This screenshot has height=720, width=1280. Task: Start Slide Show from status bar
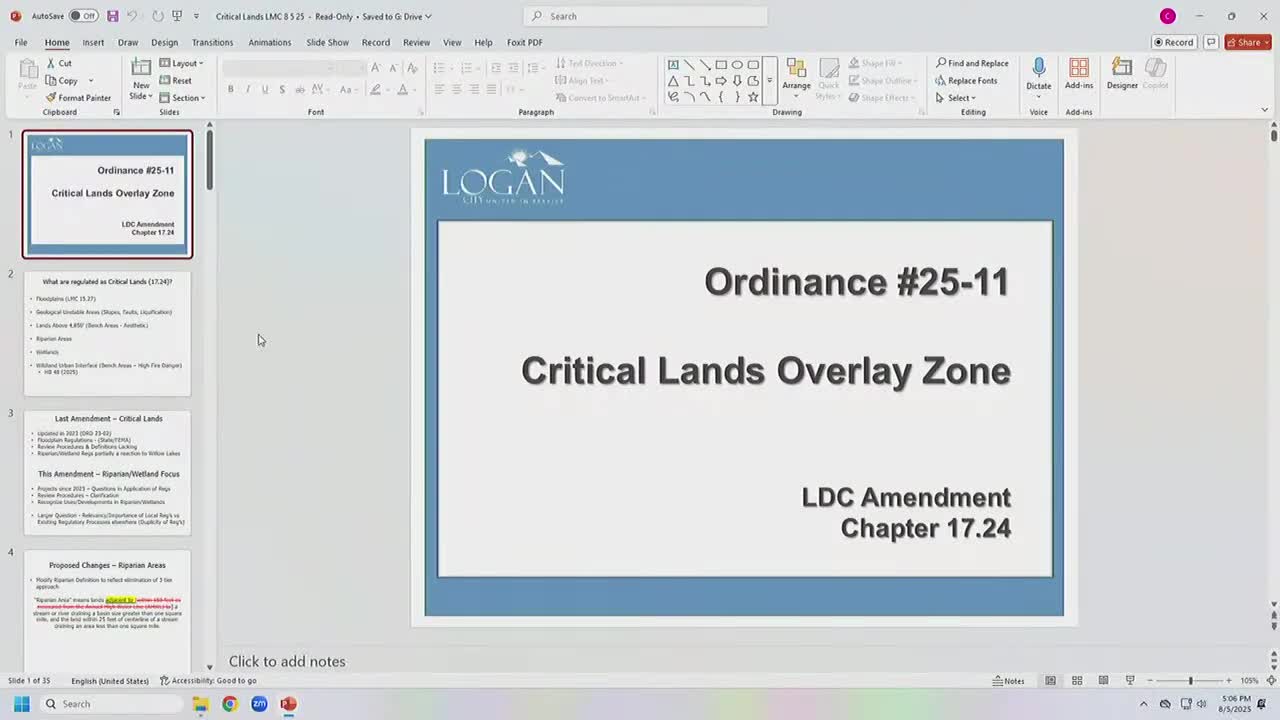[1130, 681]
